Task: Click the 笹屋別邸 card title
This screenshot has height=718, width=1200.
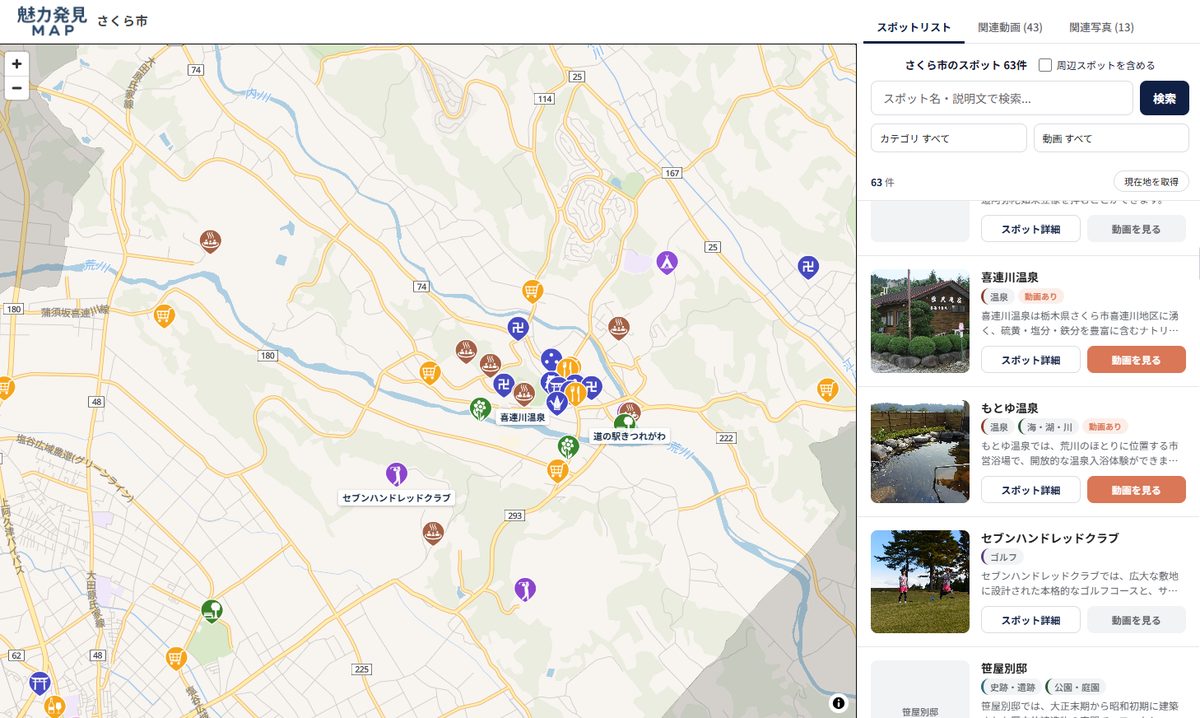Action: pos(1004,668)
